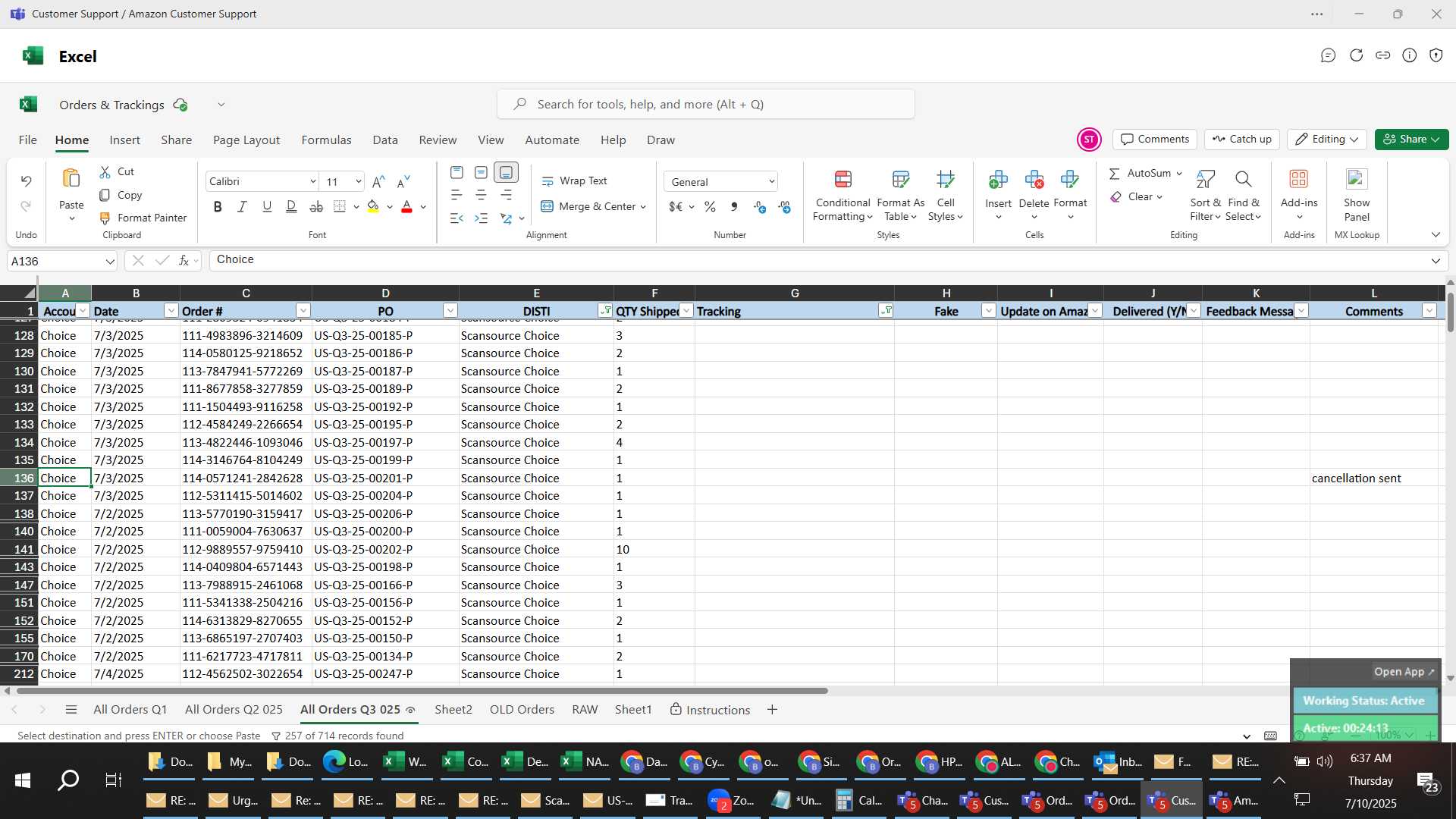Toggle Strikethrough formatting
1456x819 pixels.
coord(316,206)
